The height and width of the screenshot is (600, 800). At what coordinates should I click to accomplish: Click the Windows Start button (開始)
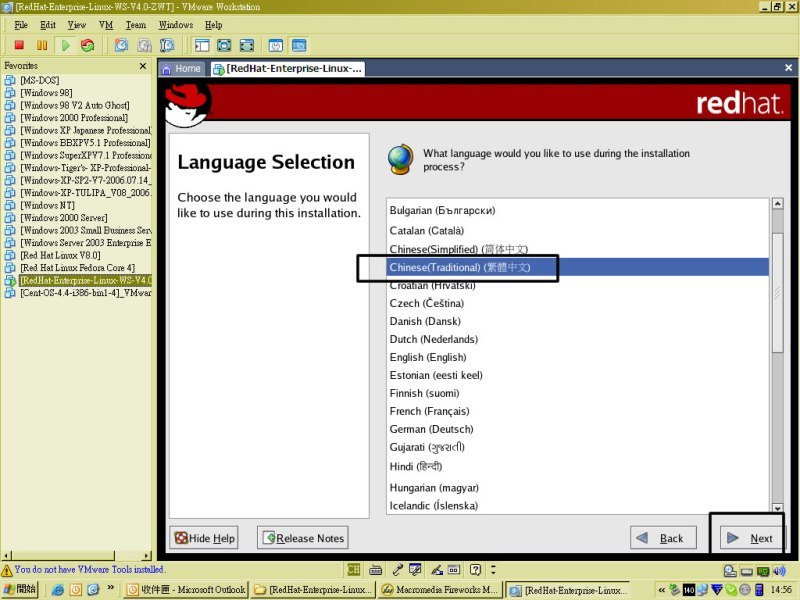pos(20,590)
